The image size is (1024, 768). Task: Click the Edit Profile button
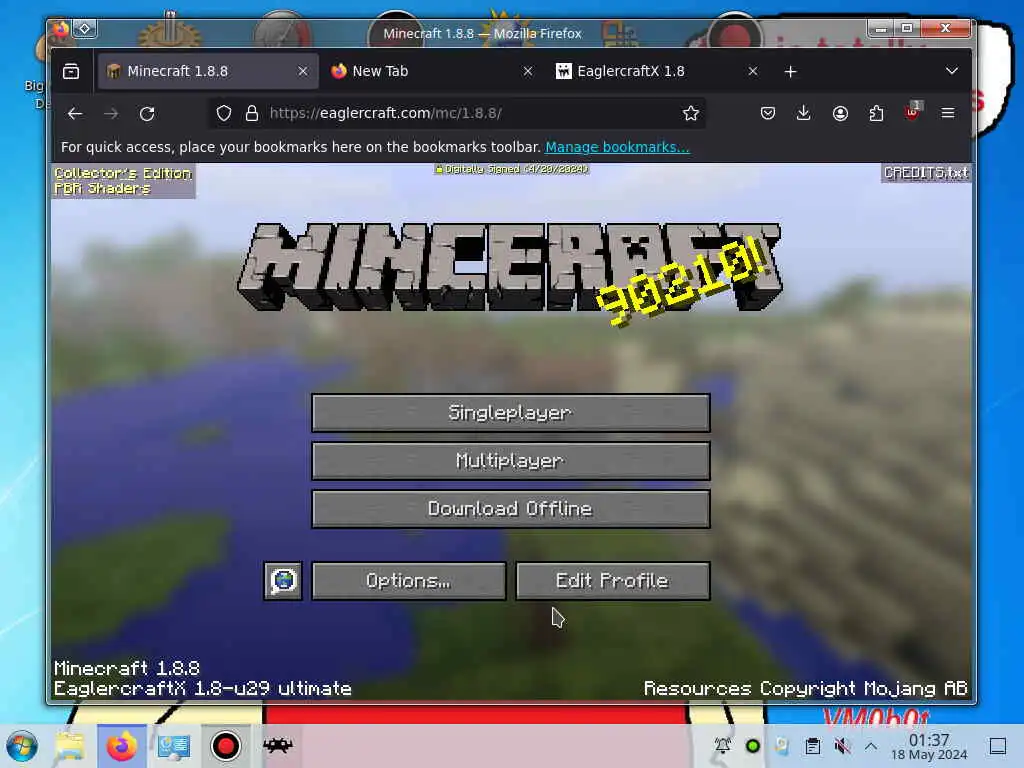613,581
